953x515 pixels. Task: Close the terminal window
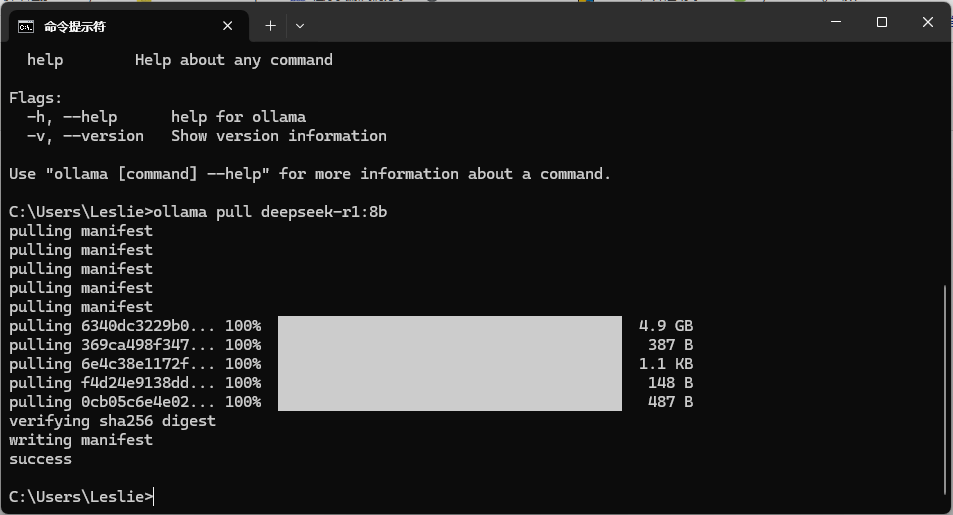(928, 22)
